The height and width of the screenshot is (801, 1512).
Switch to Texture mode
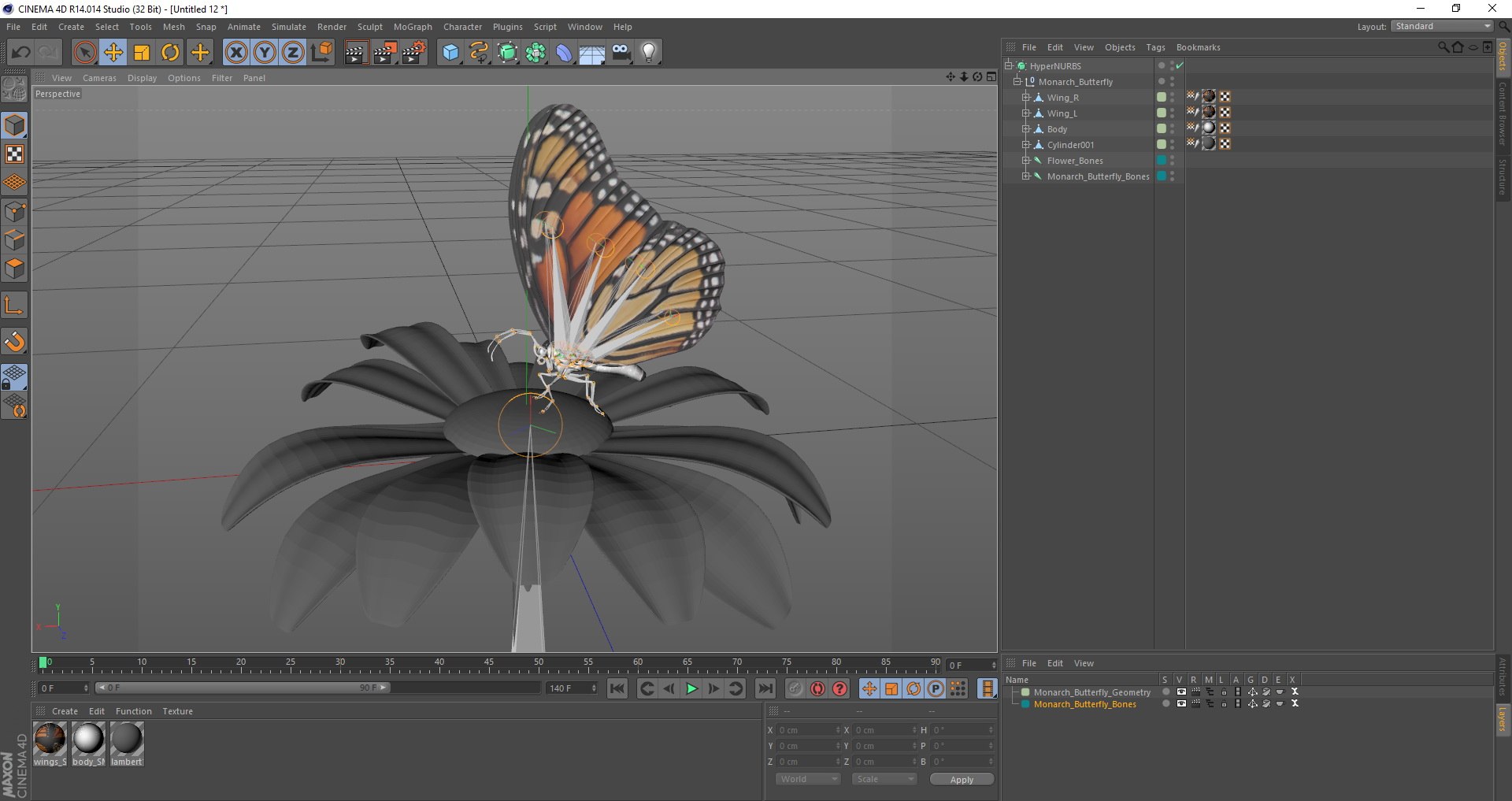coord(14,154)
